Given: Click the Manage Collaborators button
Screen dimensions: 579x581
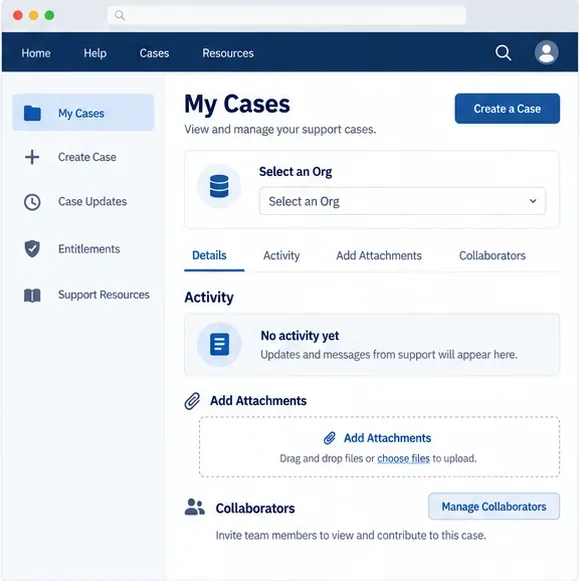Looking at the screenshot, I should click(494, 506).
